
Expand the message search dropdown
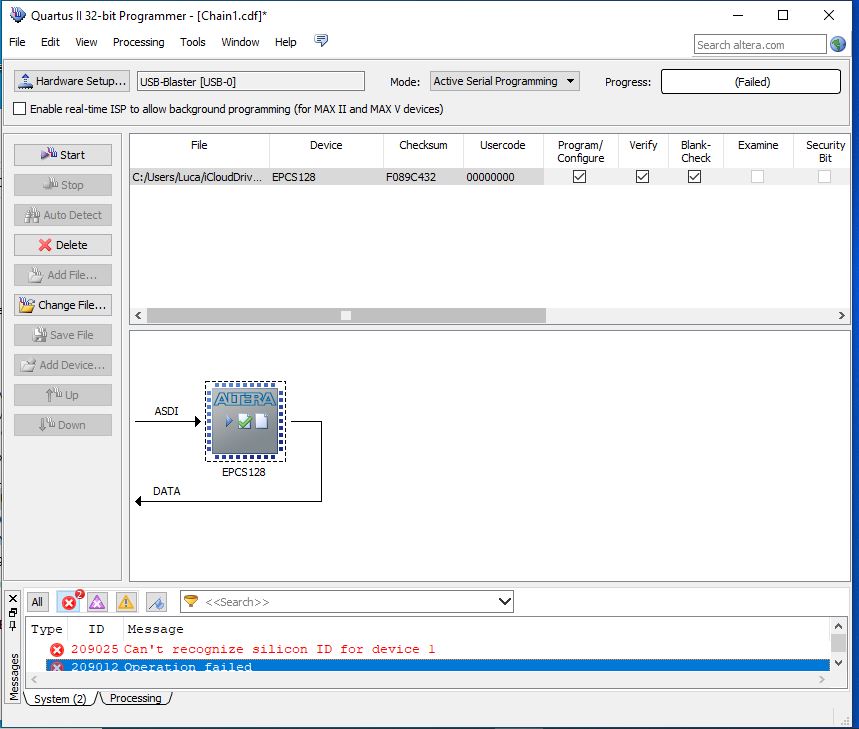tap(505, 602)
